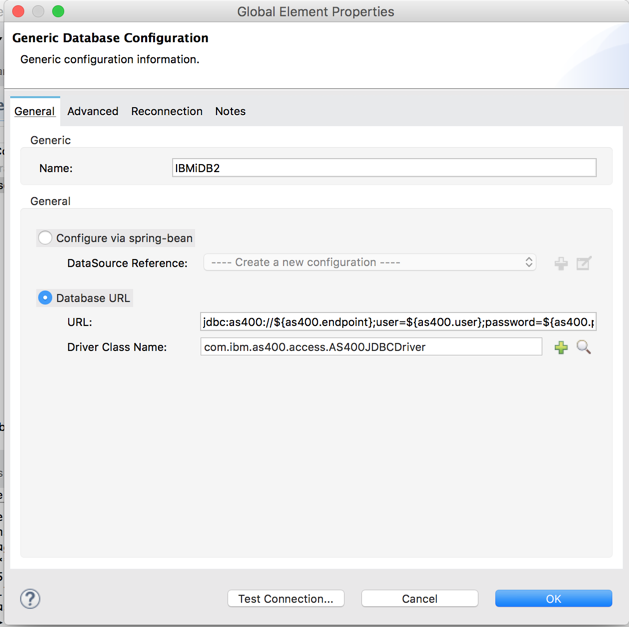
Task: Open the DataSource Reference dropdown
Action: click(x=370, y=262)
